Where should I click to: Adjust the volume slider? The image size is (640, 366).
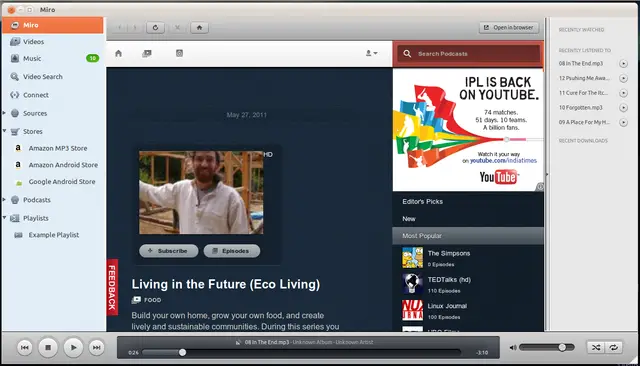547,347
